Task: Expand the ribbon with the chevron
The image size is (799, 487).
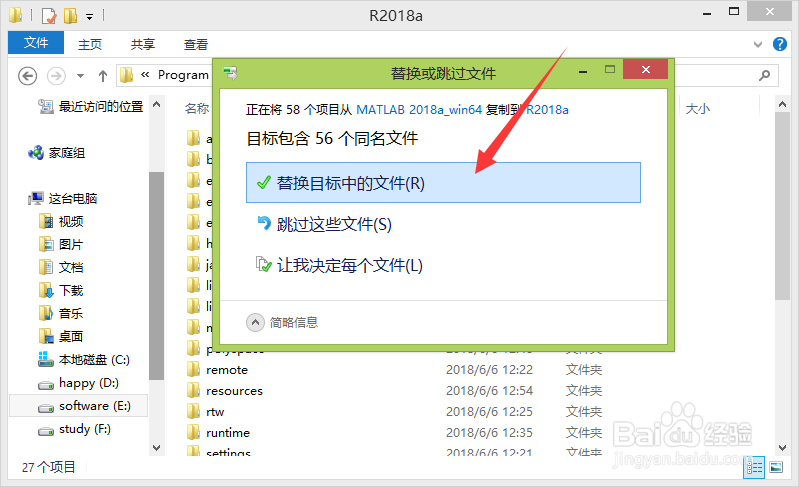Action: 758,44
